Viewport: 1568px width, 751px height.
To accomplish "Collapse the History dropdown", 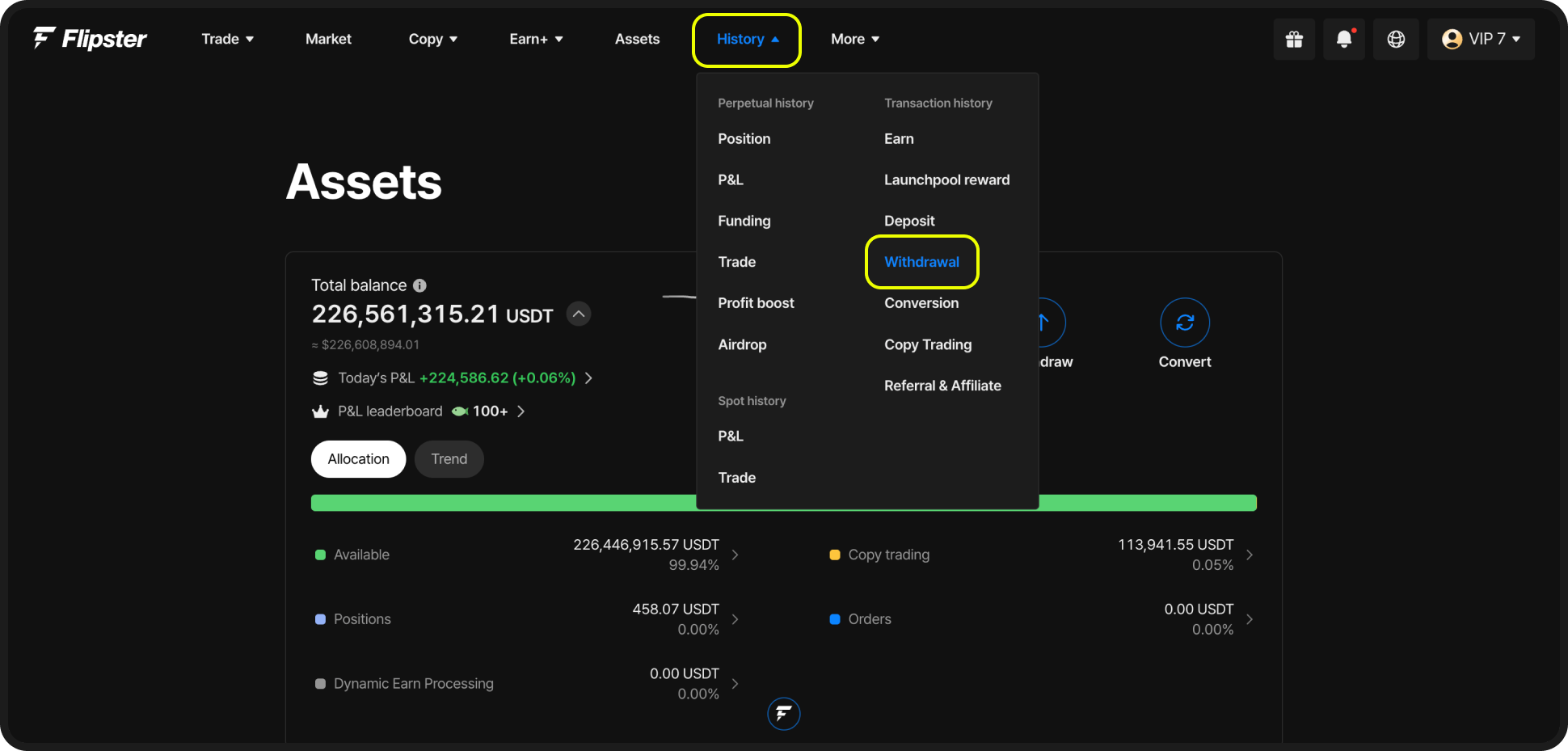I will [747, 40].
